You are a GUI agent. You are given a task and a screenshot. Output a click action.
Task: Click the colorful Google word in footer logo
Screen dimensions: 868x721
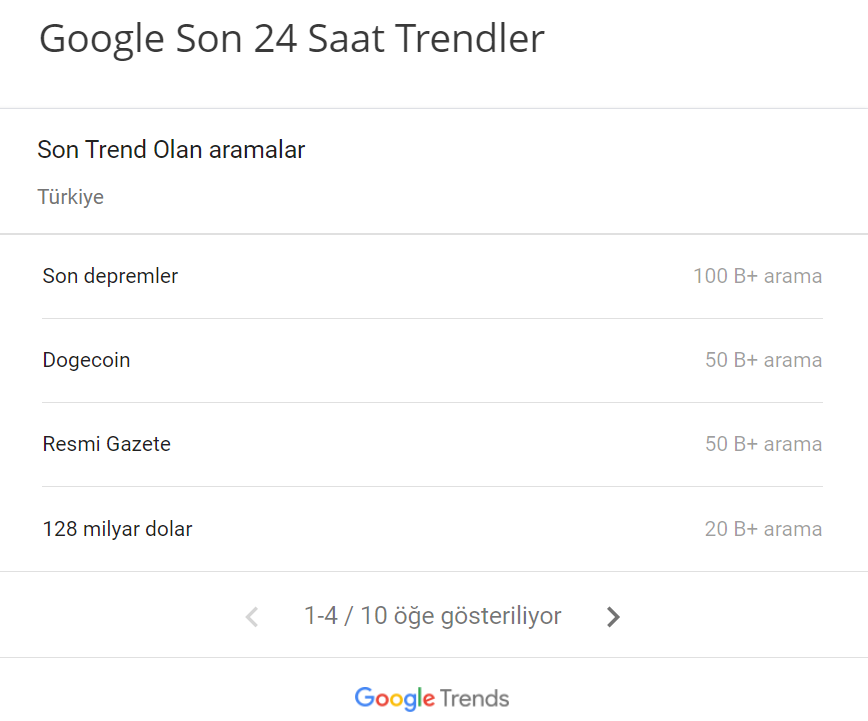coord(394,698)
